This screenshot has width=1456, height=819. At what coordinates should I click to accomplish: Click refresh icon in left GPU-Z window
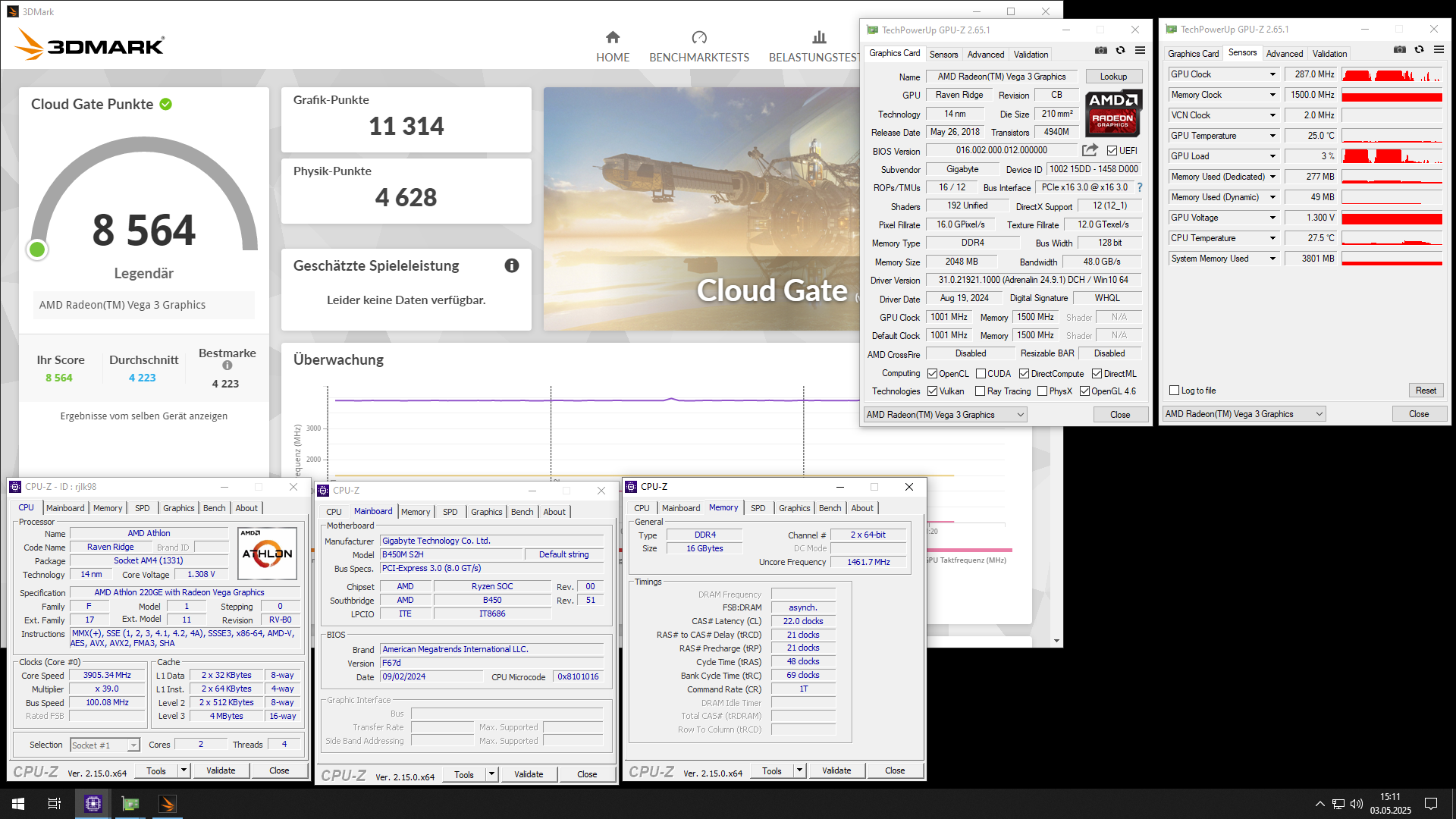(x=1120, y=51)
